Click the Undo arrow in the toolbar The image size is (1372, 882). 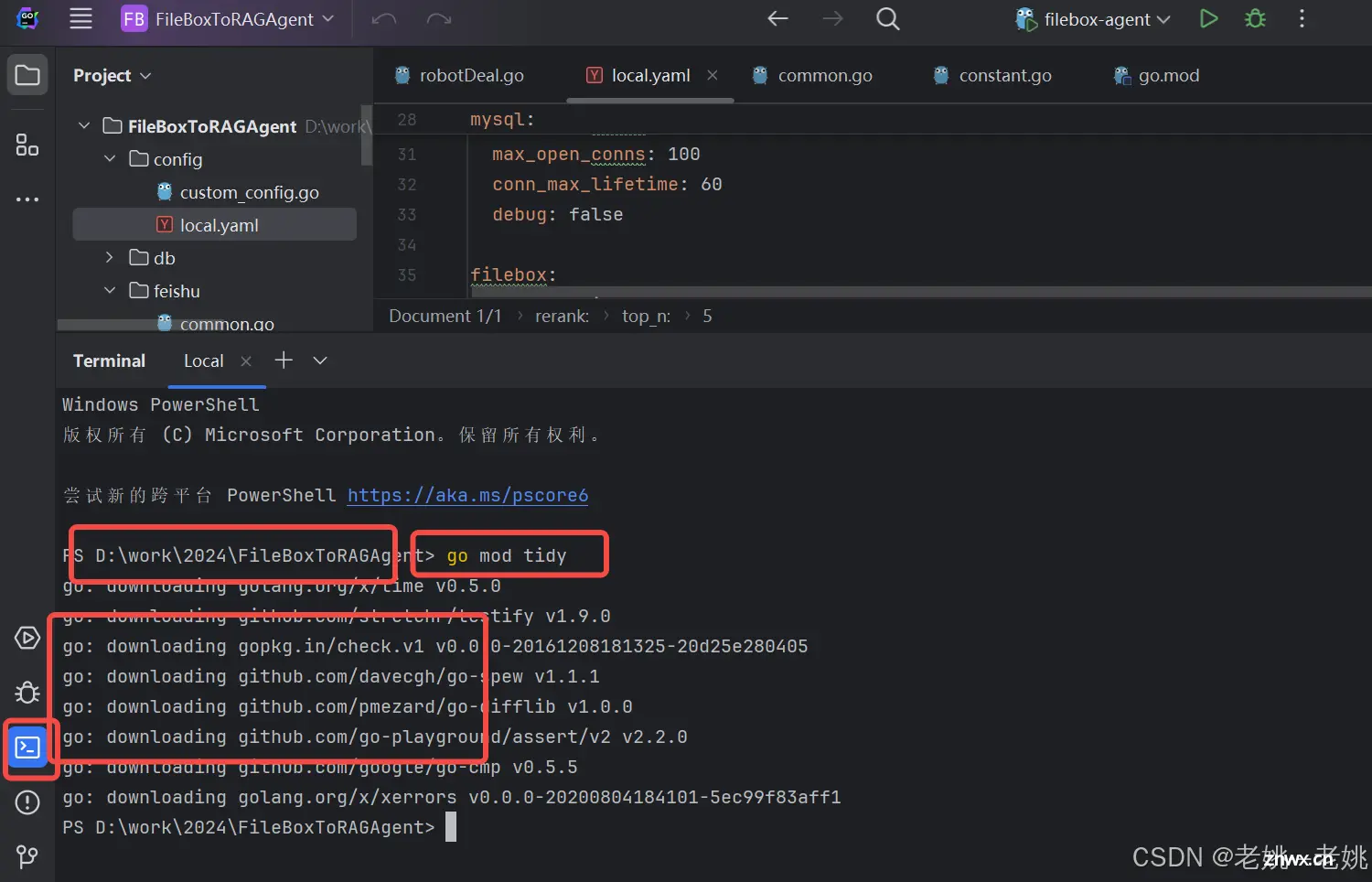383,19
